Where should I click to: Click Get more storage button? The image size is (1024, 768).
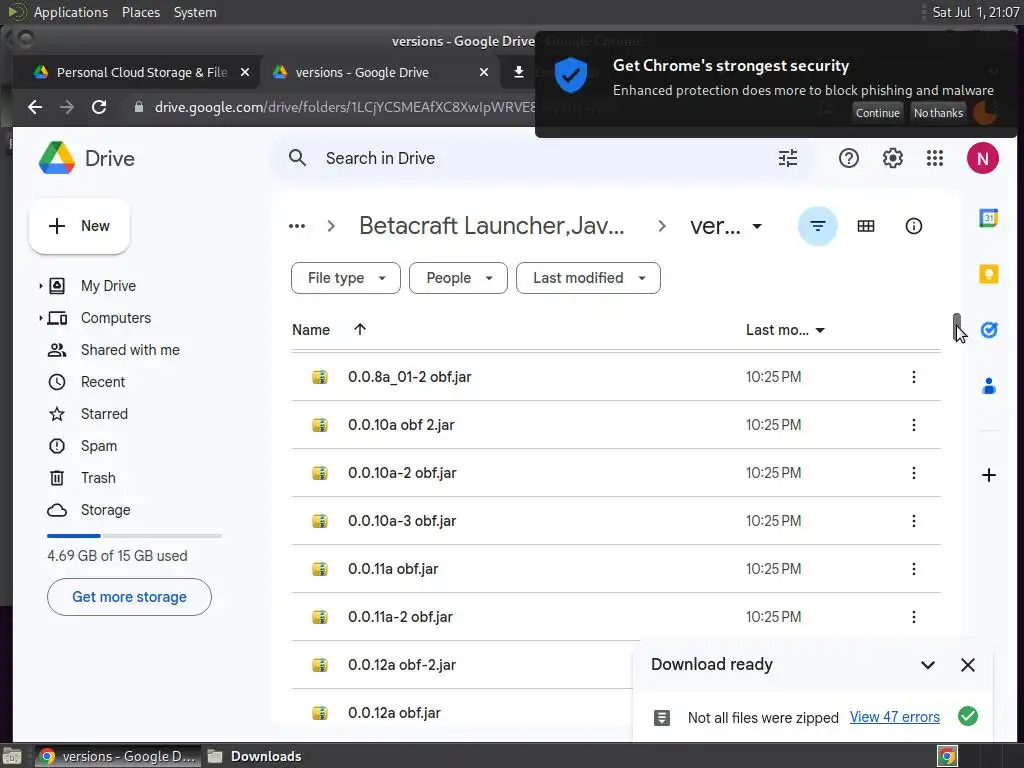pos(129,597)
